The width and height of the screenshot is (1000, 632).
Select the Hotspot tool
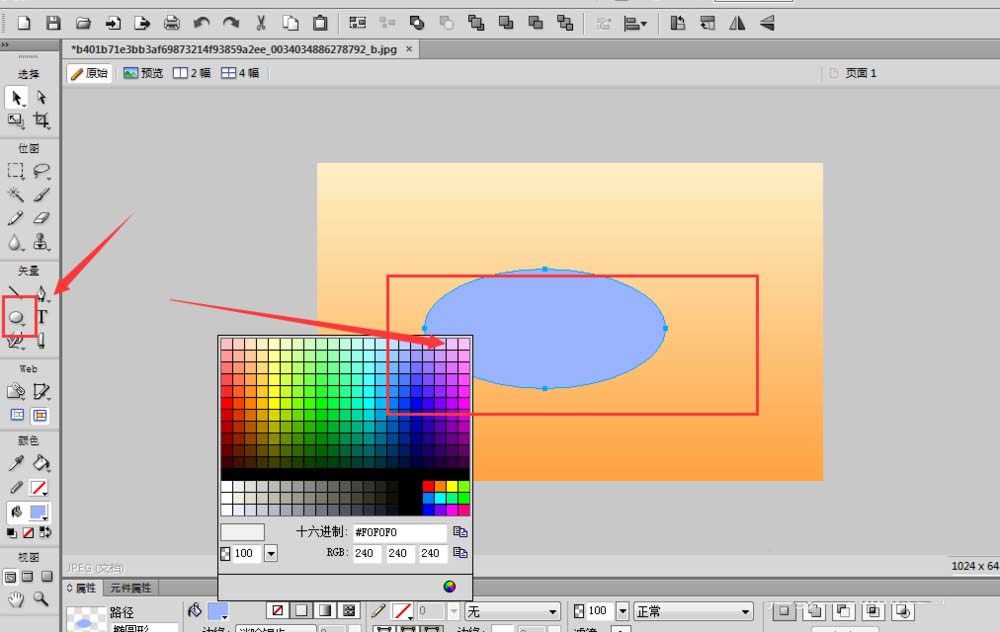pyautogui.click(x=16, y=391)
